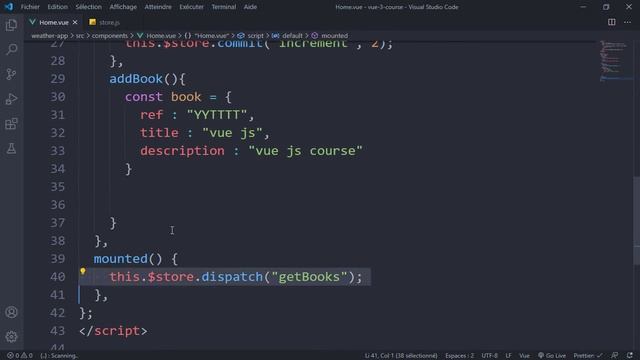
Task: Open the editor More Actions ellipsis
Action: click(x=627, y=22)
